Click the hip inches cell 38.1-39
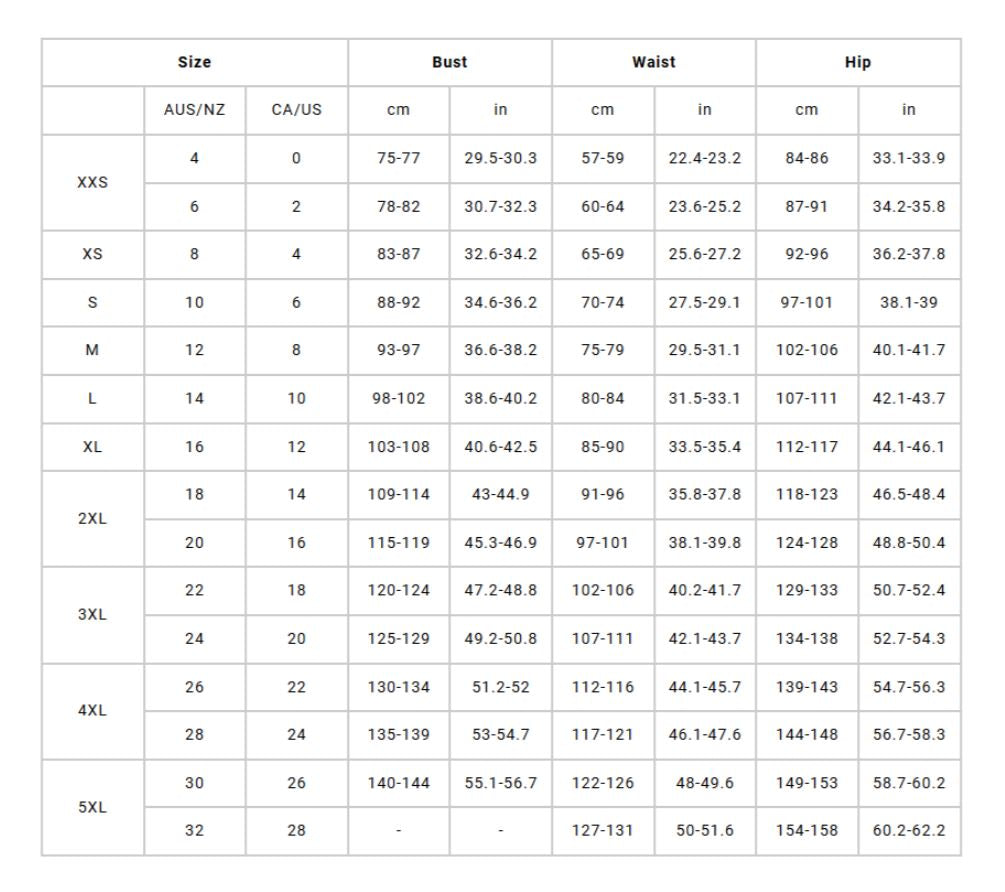Viewport: 1005px width, 892px height. pos(908,303)
